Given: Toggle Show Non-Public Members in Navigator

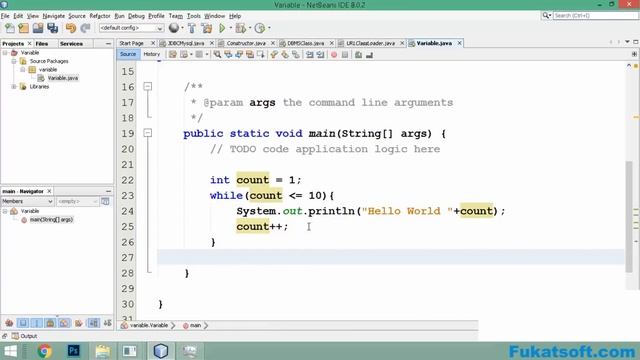Looking at the screenshot, I should pyautogui.click(x=50, y=323).
